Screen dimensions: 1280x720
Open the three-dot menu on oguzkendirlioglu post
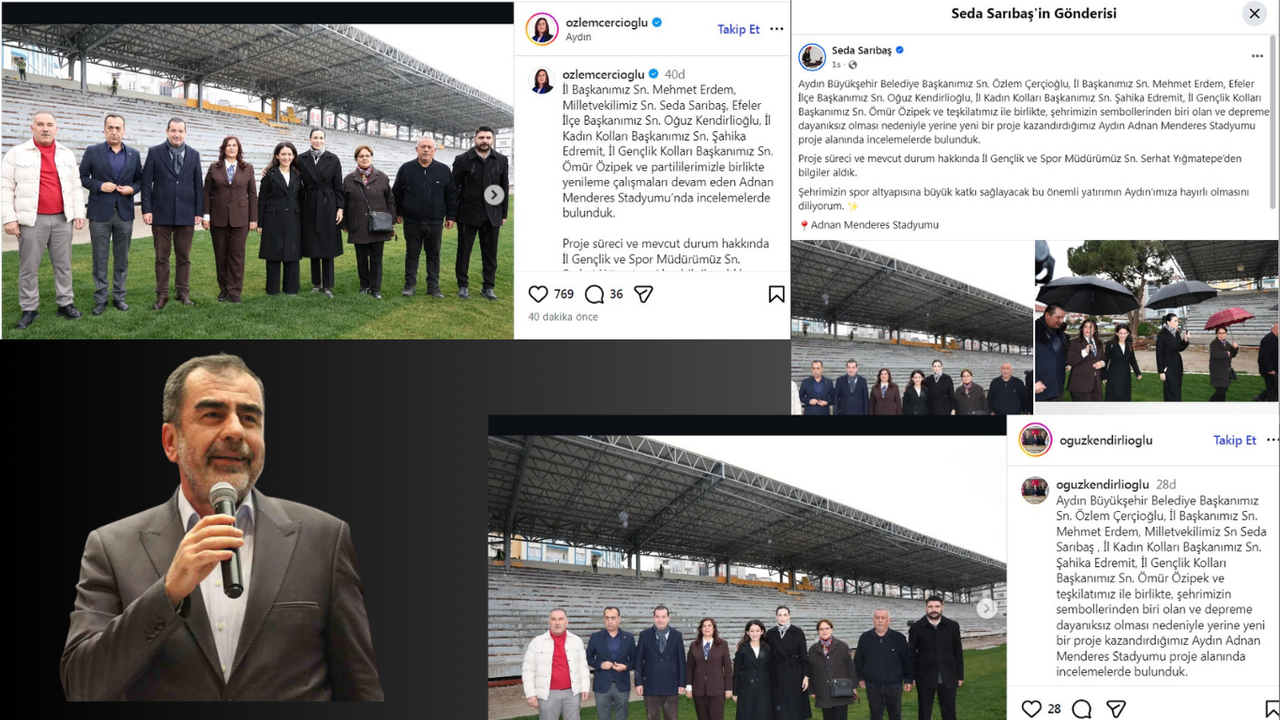click(1273, 440)
